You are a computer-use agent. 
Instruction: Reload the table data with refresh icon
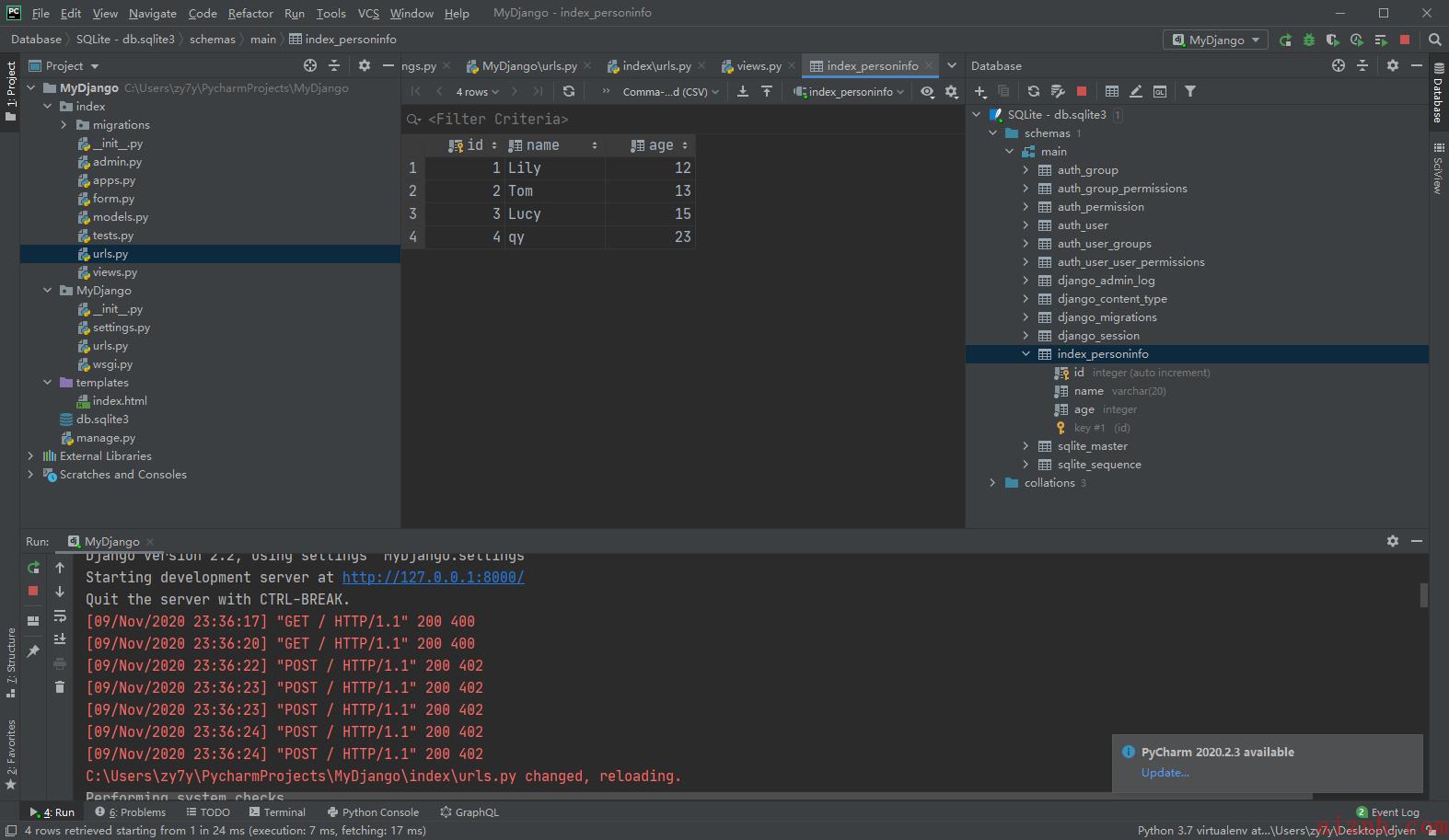point(569,91)
